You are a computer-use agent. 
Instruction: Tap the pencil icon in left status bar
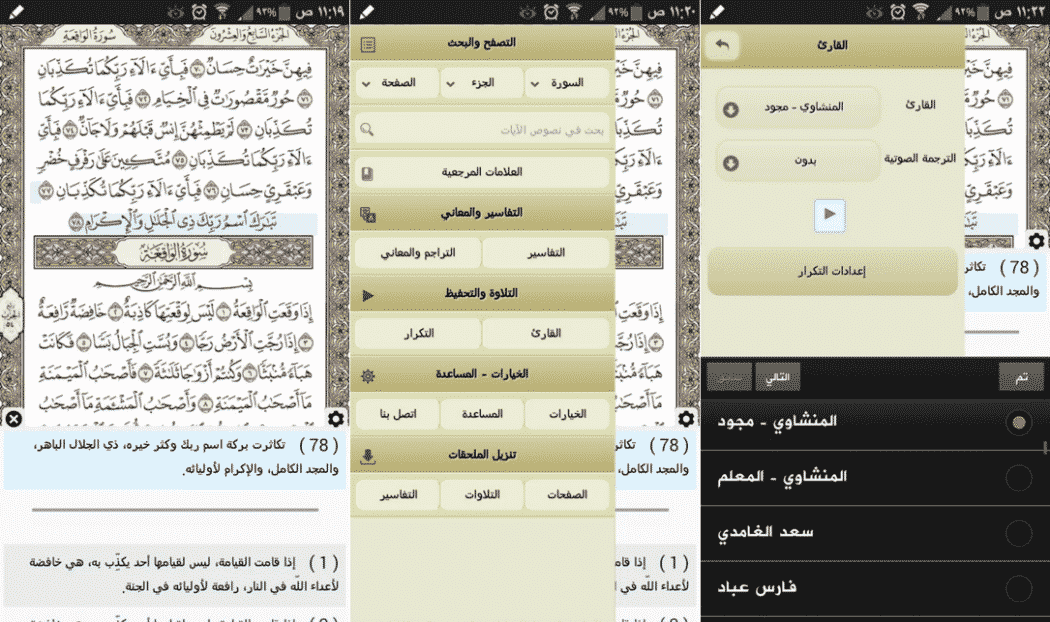pos(15,11)
